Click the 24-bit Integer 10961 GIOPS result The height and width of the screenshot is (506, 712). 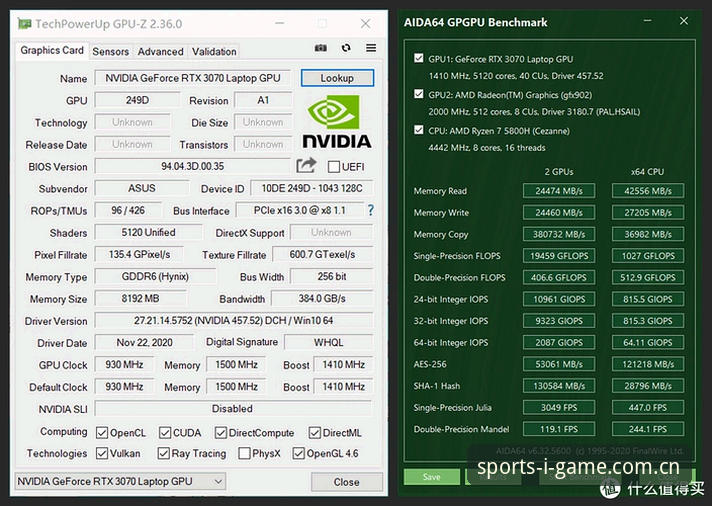[559, 299]
